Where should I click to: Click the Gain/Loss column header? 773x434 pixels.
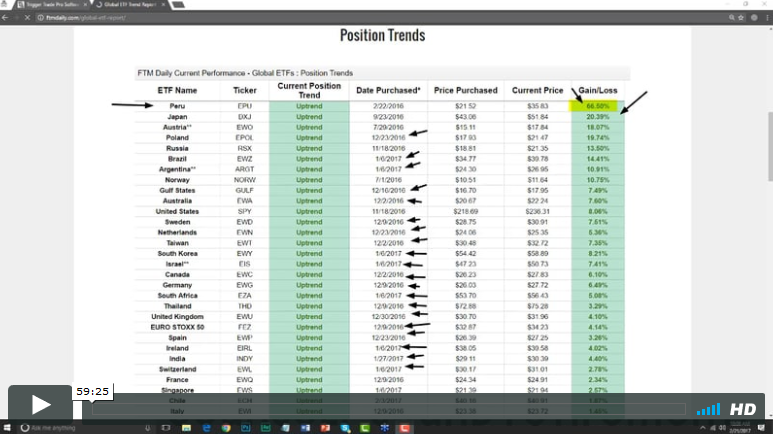pos(596,90)
